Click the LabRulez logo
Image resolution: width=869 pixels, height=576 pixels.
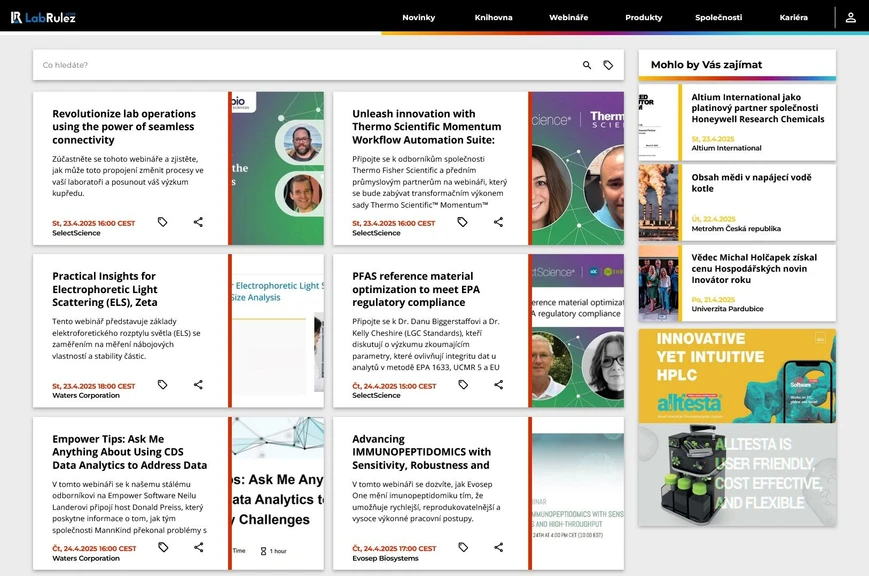tap(44, 16)
